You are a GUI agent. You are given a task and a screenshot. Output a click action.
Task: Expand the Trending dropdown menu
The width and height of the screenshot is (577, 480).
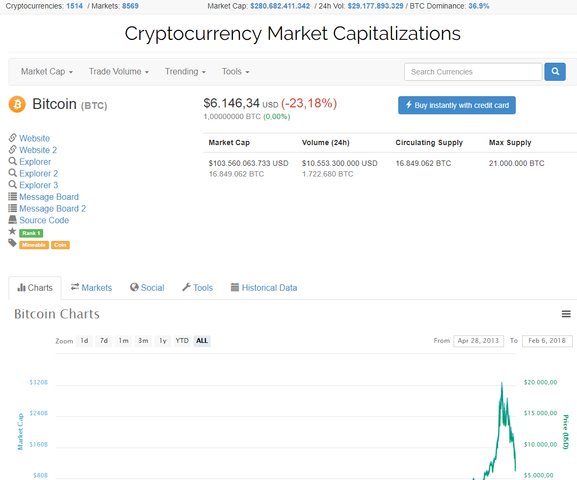(x=185, y=71)
